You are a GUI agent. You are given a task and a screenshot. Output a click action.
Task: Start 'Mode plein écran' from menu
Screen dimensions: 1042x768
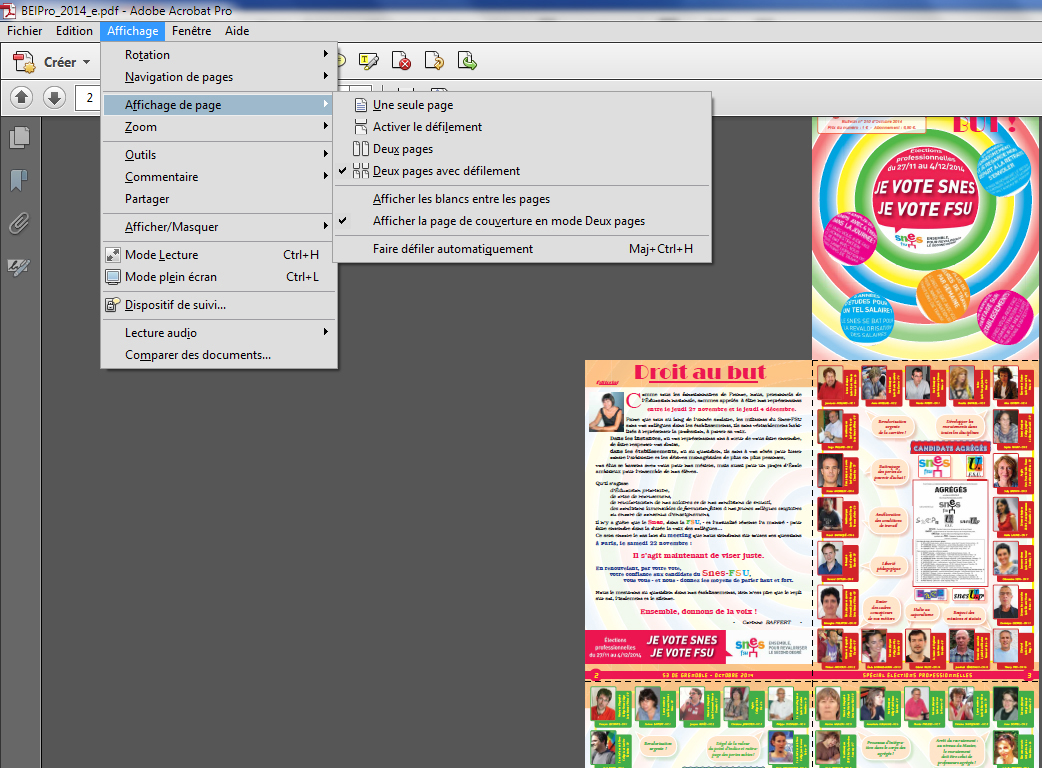click(170, 277)
